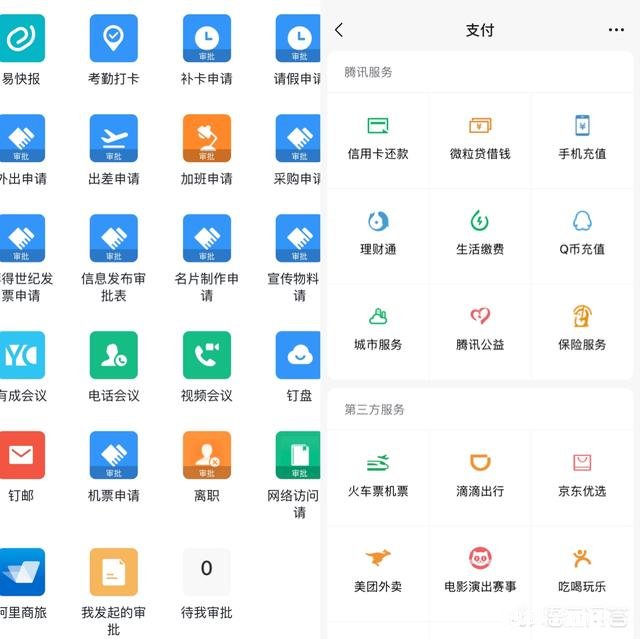Open 信用卡还款 credit card repayment
This screenshot has width=640, height=639.
(x=378, y=140)
